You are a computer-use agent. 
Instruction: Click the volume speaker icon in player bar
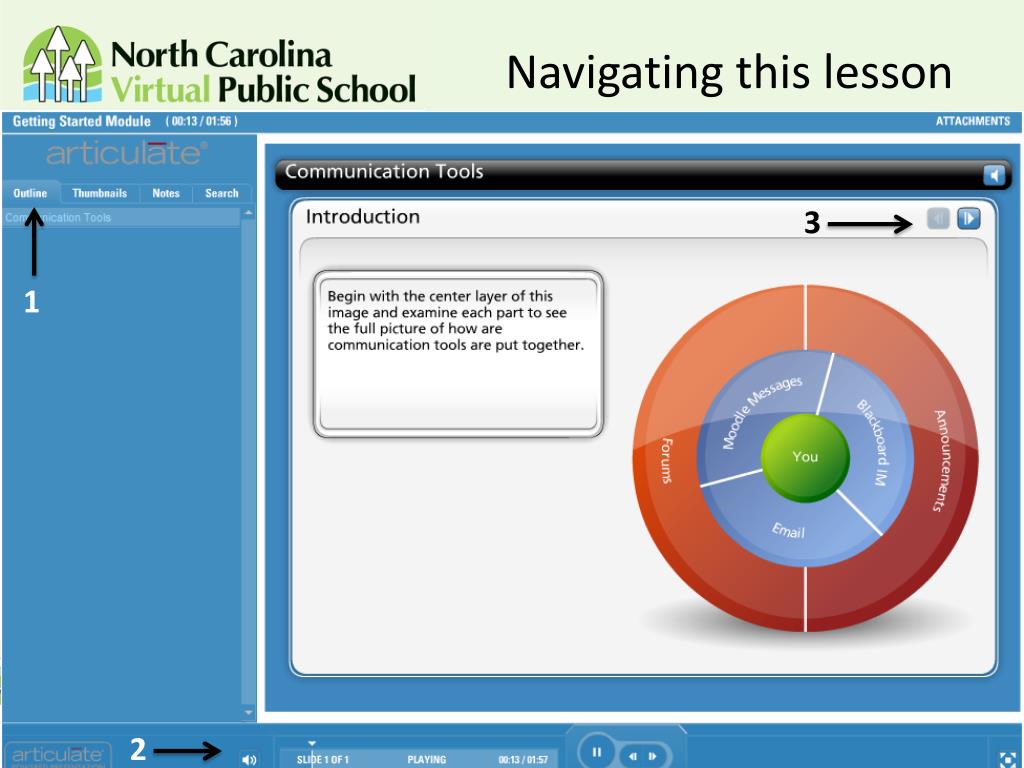point(249,760)
